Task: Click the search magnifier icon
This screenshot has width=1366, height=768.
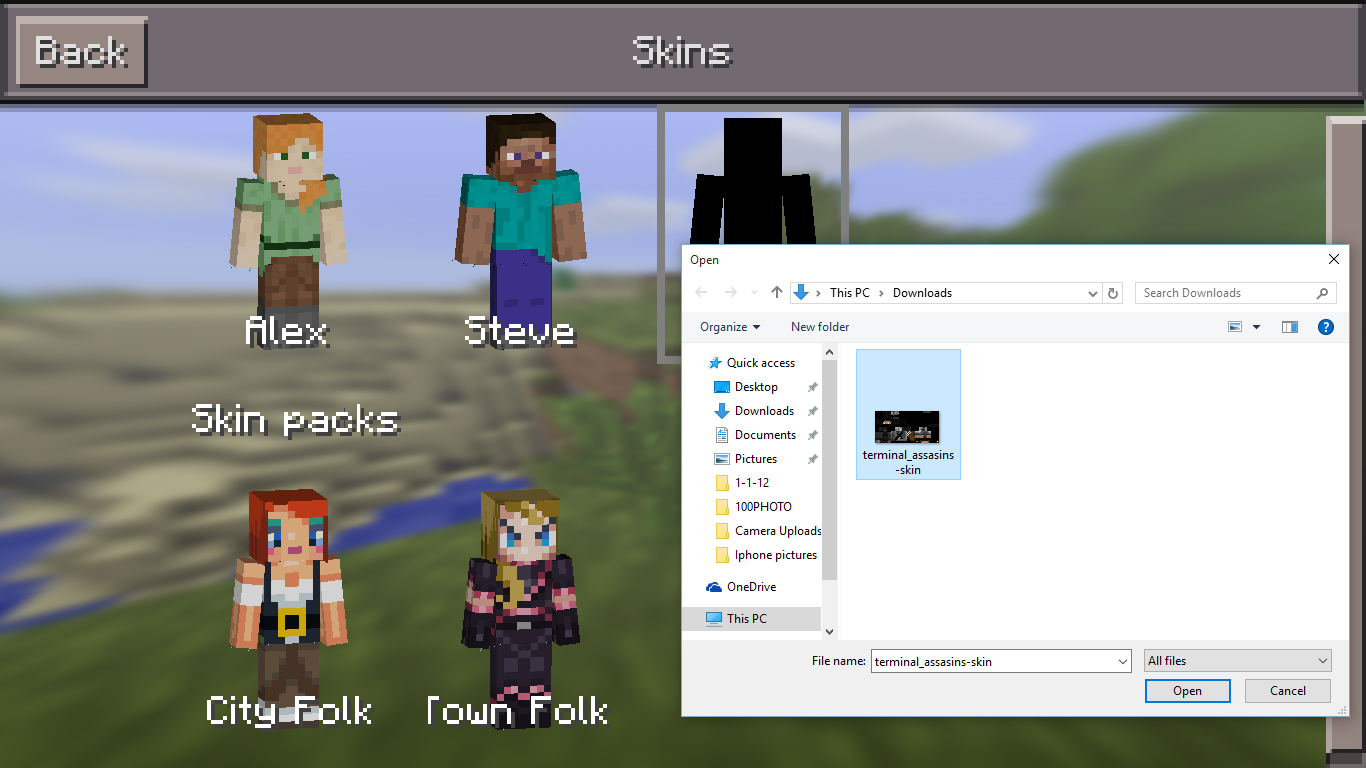Action: 1323,293
